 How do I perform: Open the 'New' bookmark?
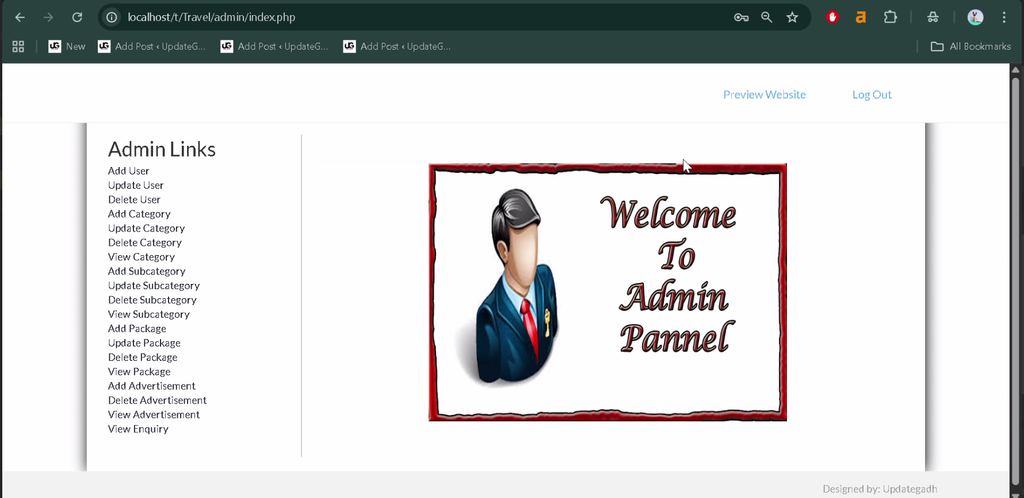(x=67, y=46)
